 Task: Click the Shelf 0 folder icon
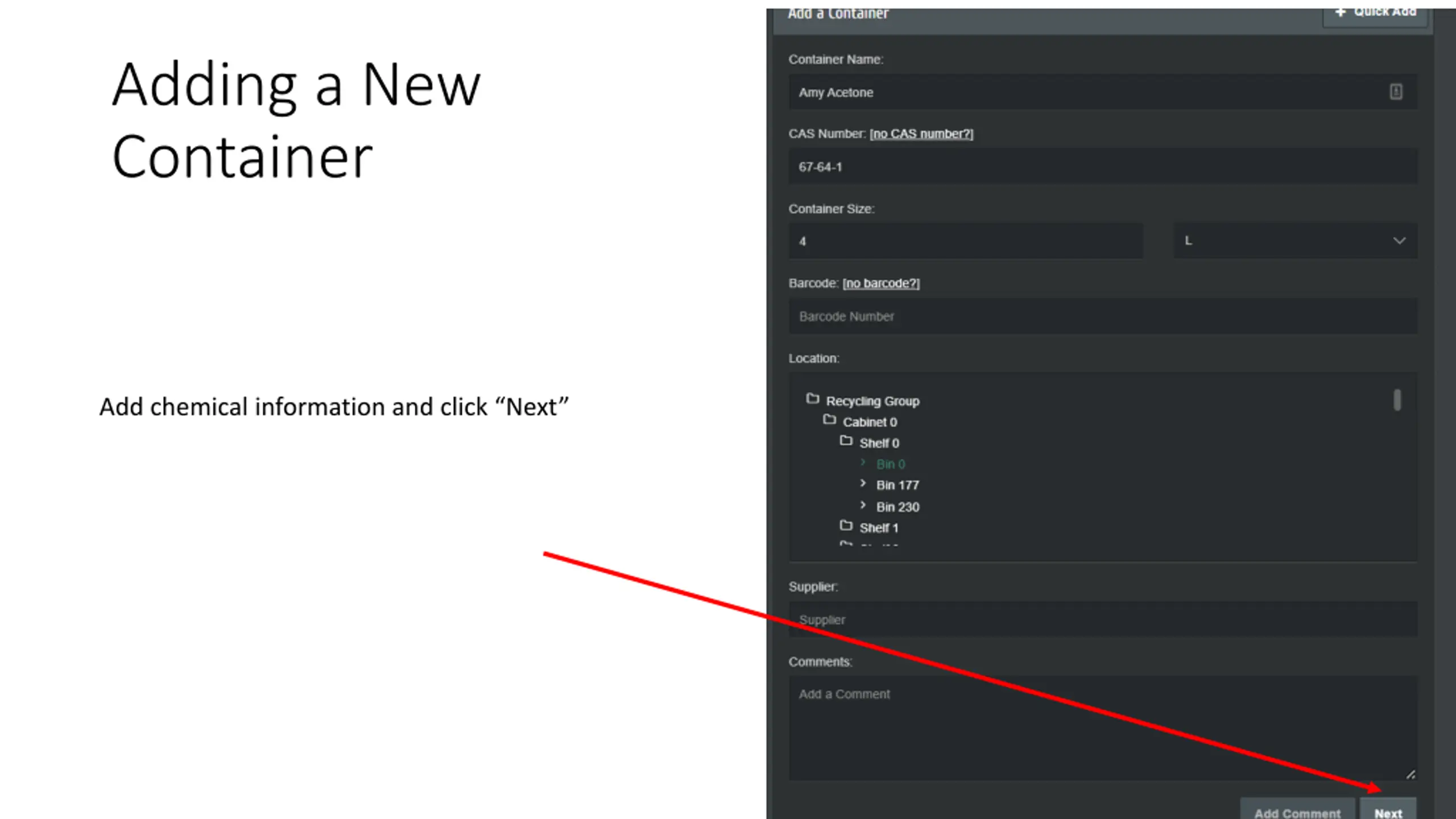click(846, 441)
